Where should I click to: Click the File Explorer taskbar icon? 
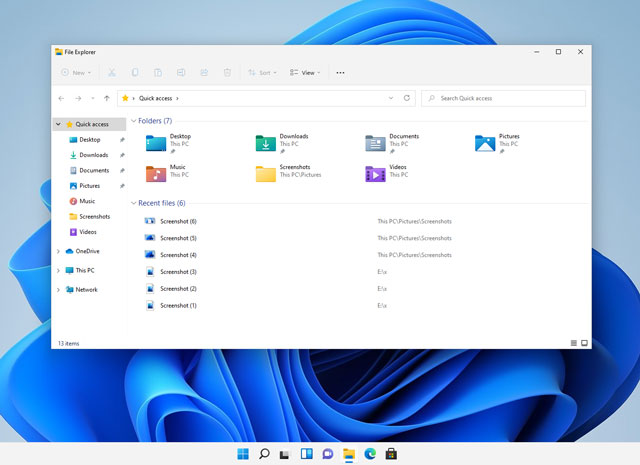click(x=349, y=454)
